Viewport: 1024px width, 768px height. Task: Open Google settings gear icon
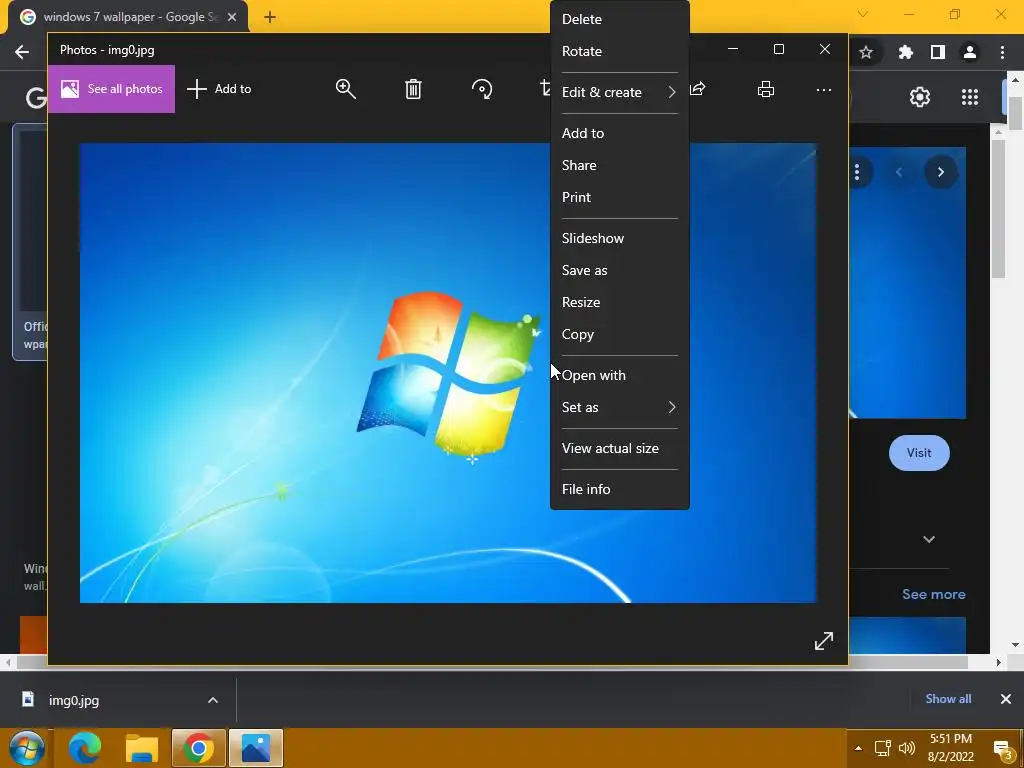[920, 97]
